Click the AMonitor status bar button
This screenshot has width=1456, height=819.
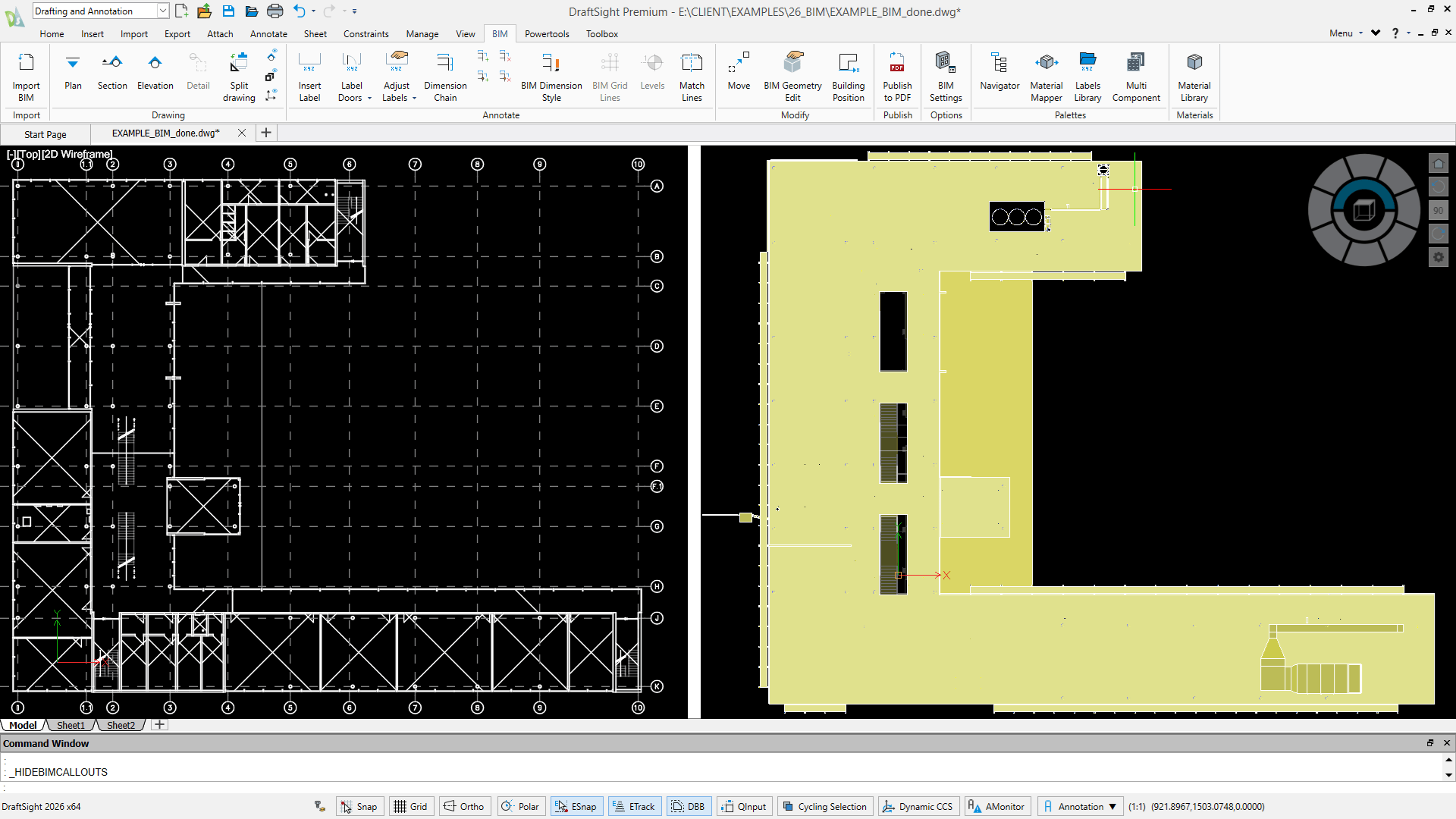[997, 806]
